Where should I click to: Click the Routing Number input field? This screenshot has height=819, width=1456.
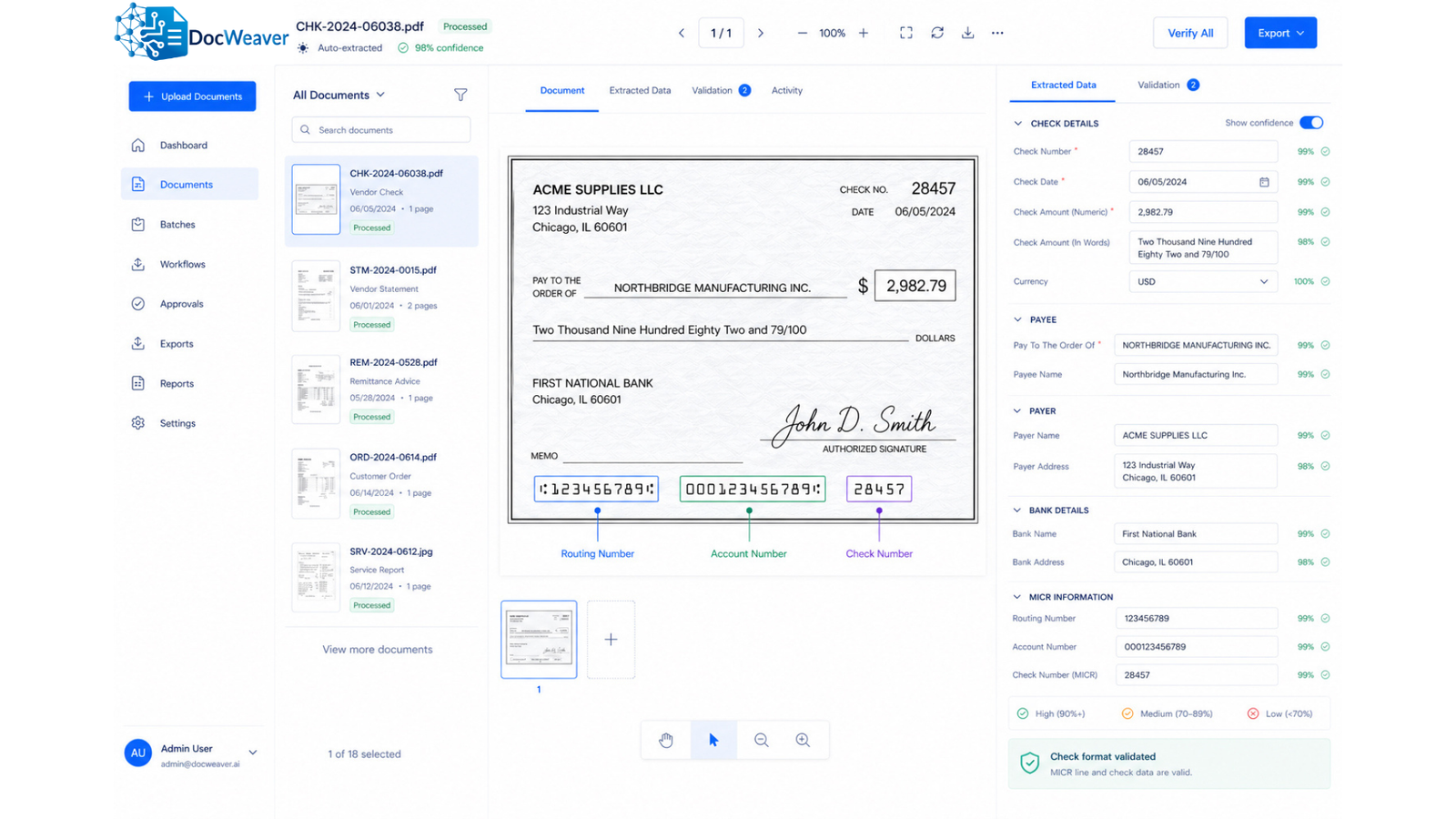pos(1196,619)
